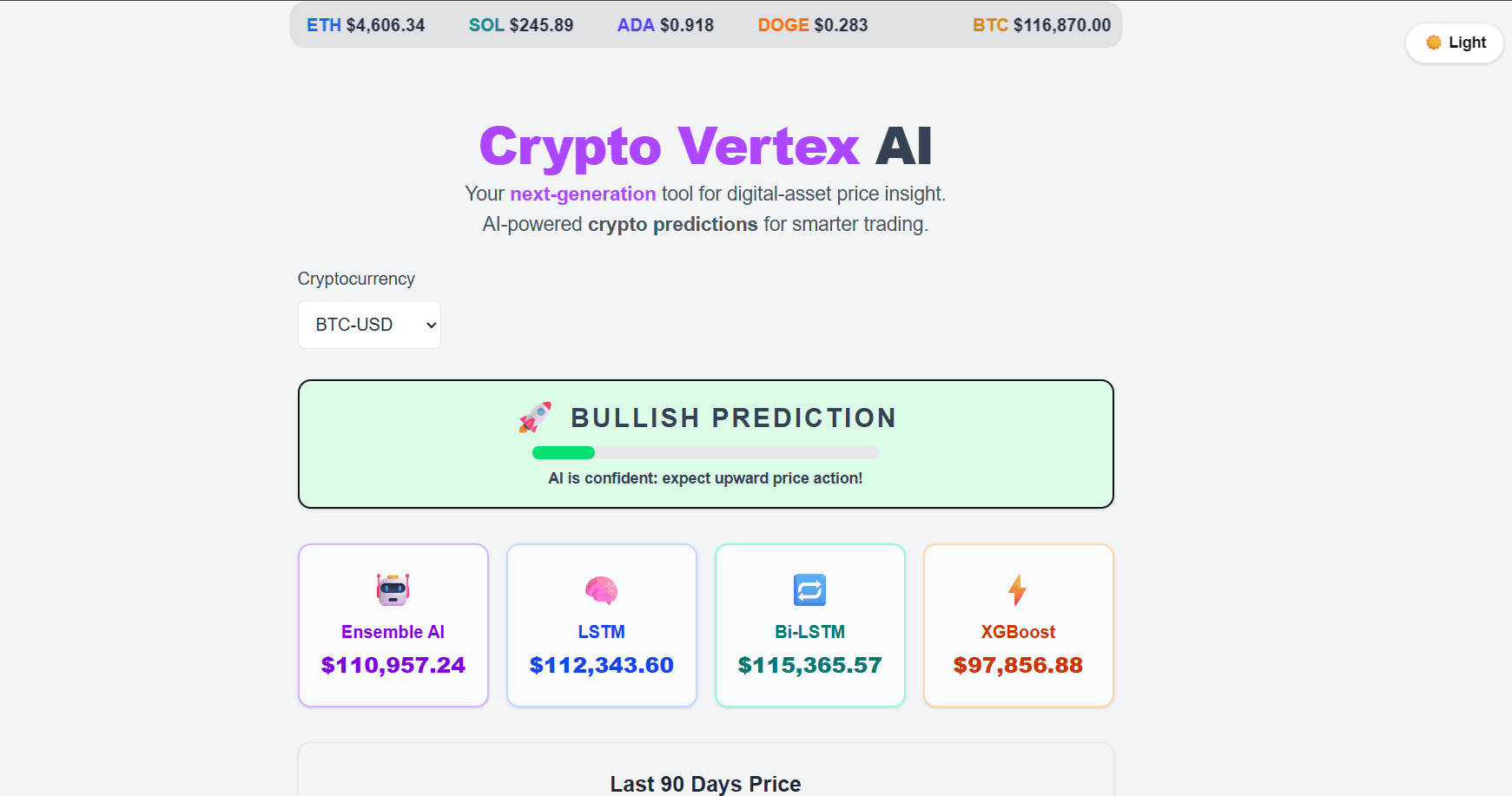Click the ETH ticker symbol in the price bar
This screenshot has height=796, width=1512.
point(322,25)
